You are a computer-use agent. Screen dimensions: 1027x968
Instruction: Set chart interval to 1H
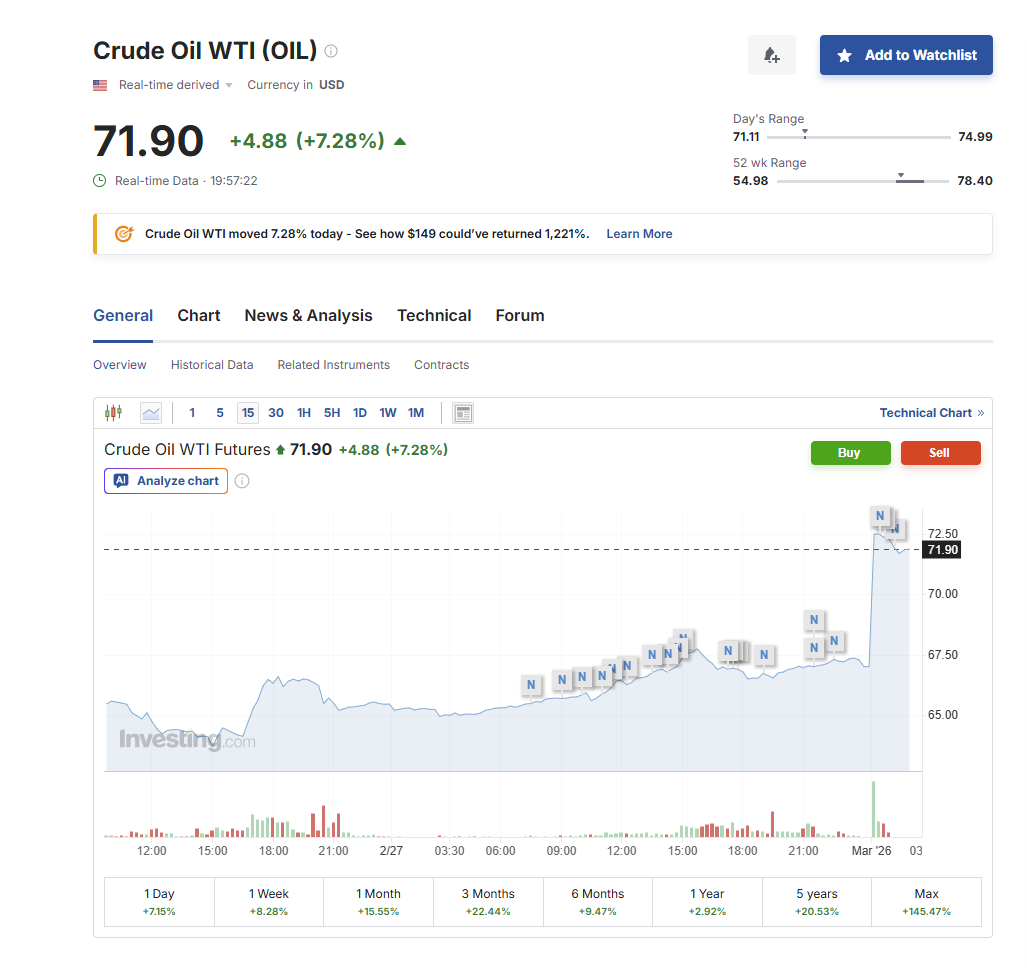point(304,413)
